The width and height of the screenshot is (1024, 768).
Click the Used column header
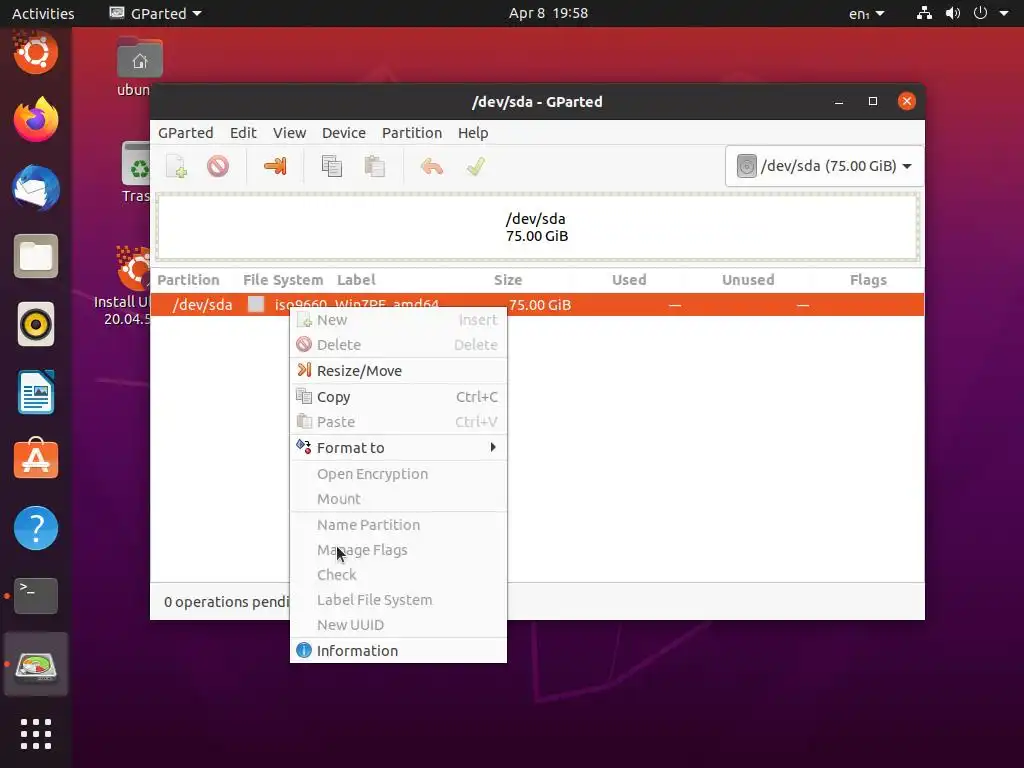coord(629,280)
